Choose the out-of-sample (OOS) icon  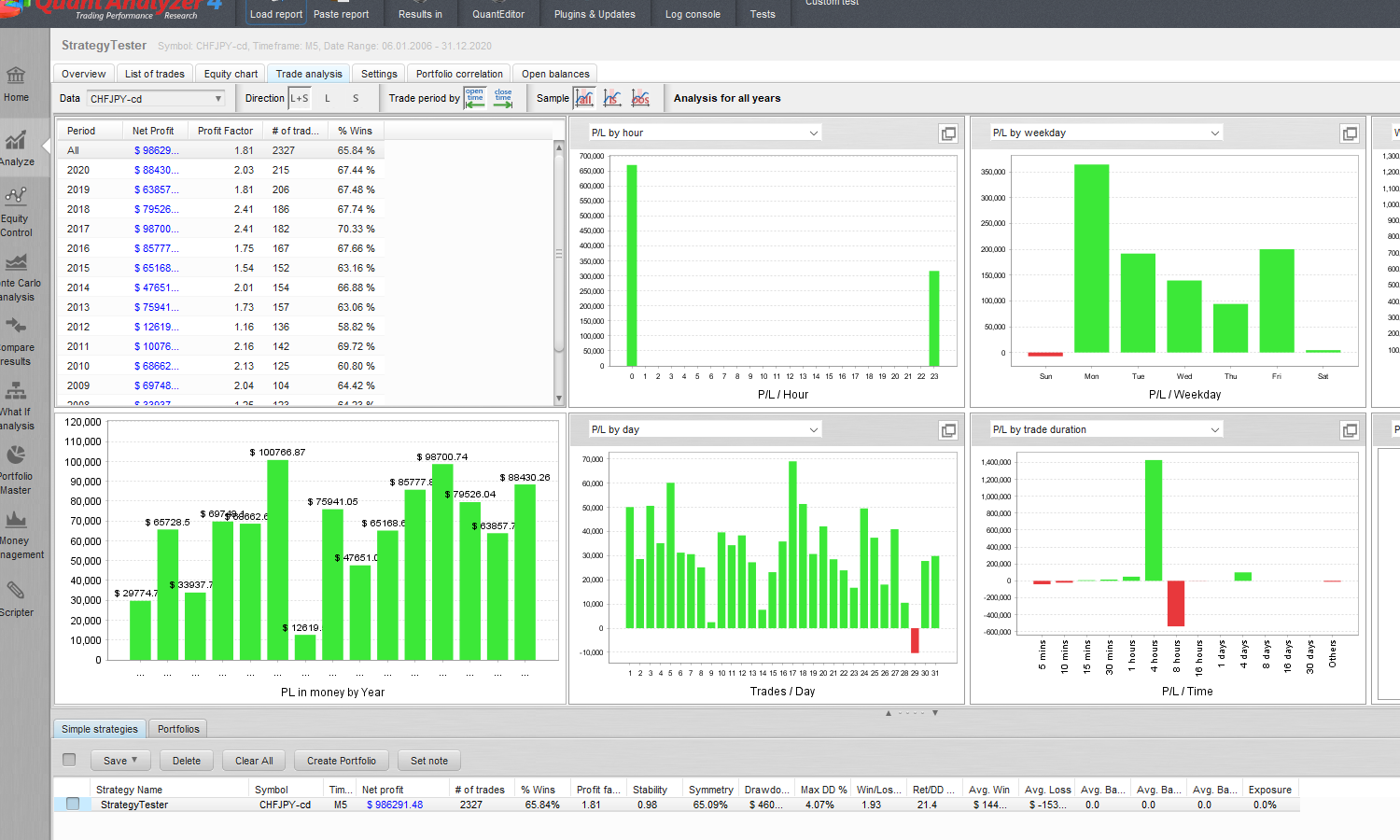pyautogui.click(x=640, y=98)
